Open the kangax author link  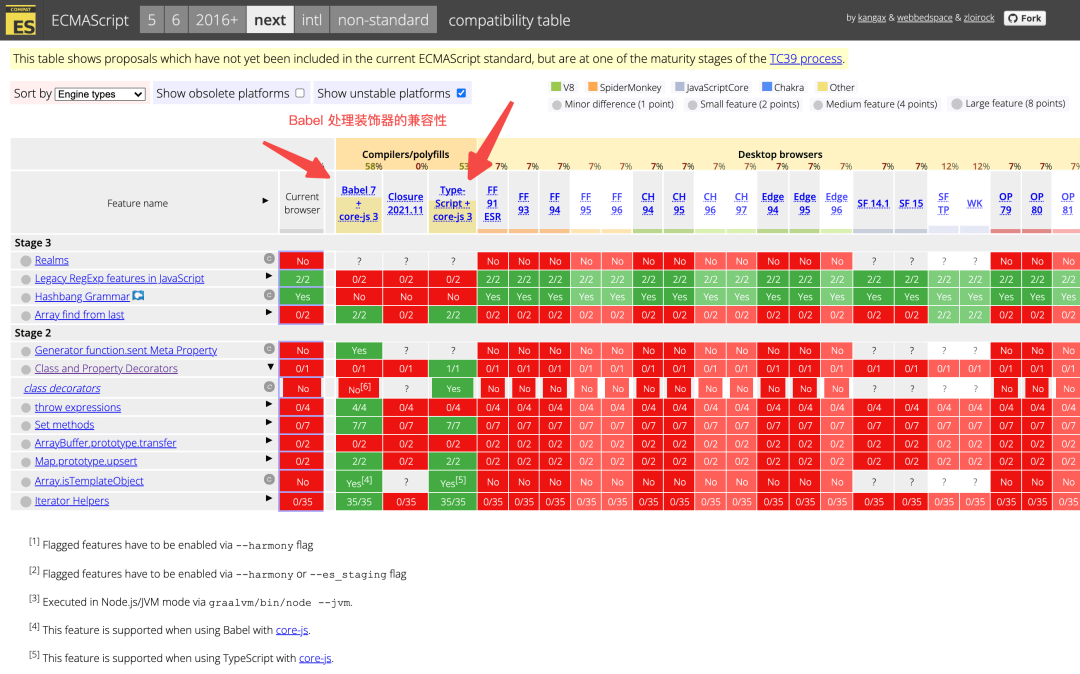pyautogui.click(x=871, y=18)
